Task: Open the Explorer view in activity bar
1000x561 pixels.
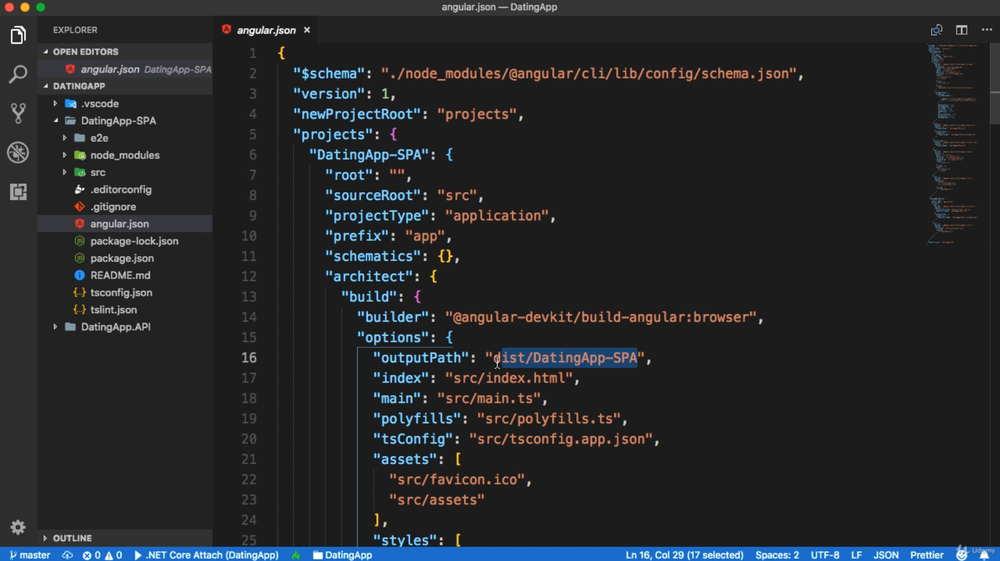Action: pos(18,35)
